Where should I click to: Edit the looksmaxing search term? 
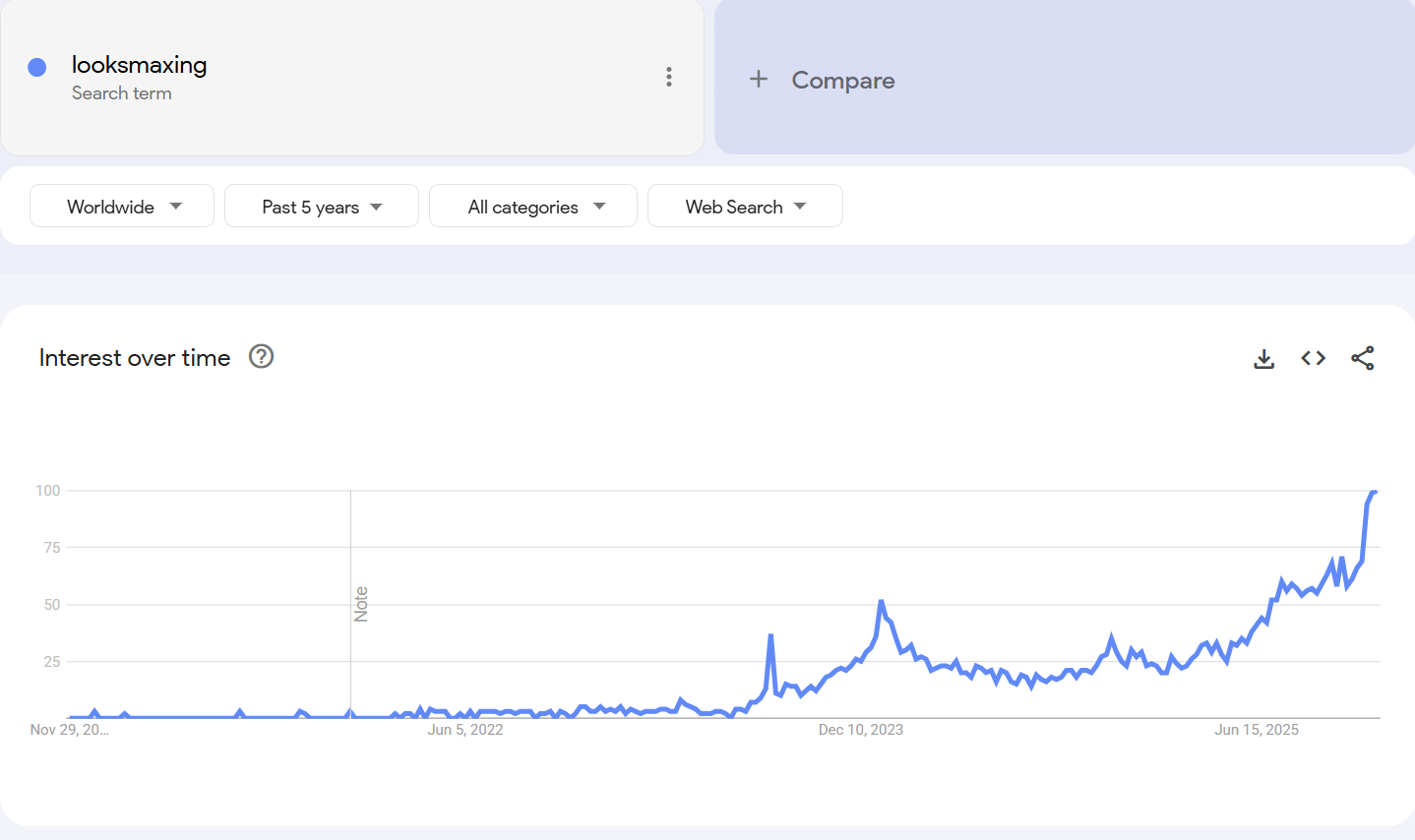(x=140, y=65)
